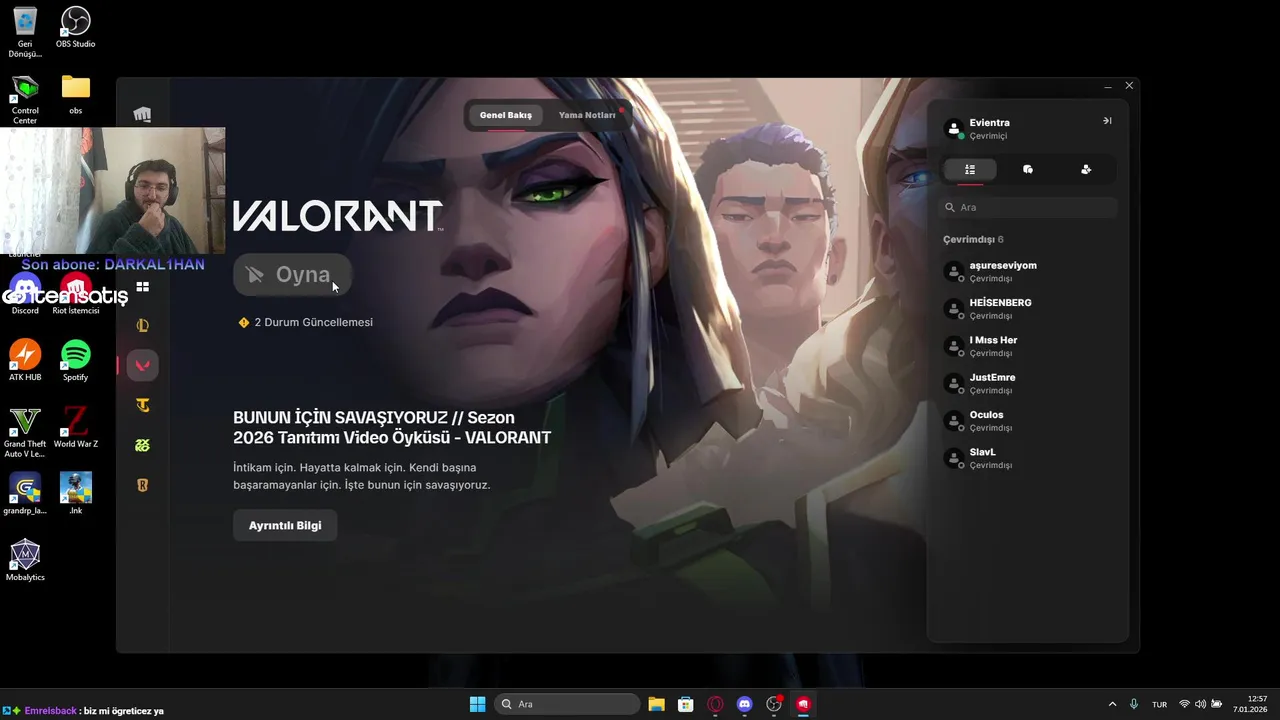Open Riot Client from the taskbar
This screenshot has height=720, width=1280.
click(x=803, y=704)
